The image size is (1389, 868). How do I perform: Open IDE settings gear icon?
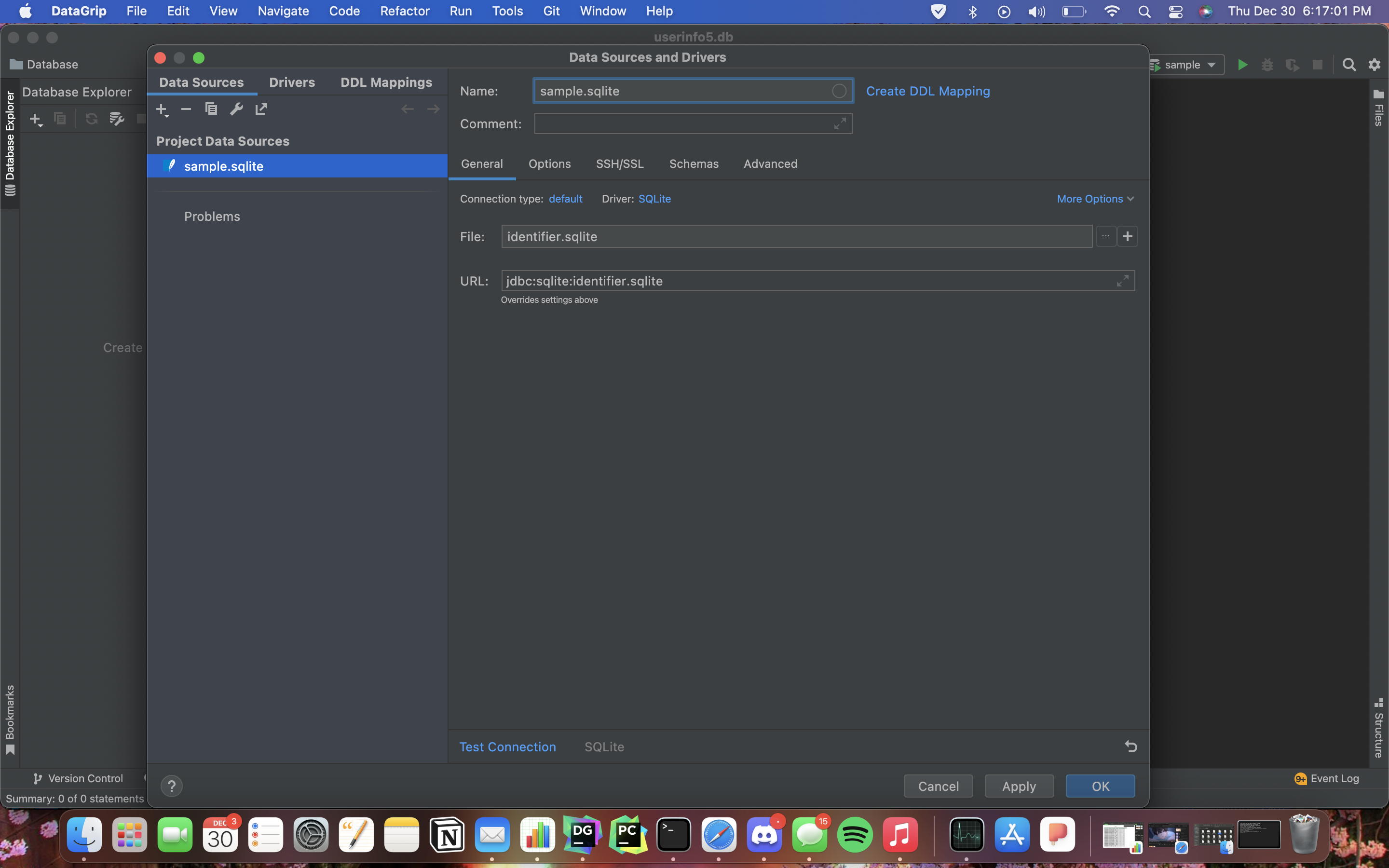[x=1374, y=64]
